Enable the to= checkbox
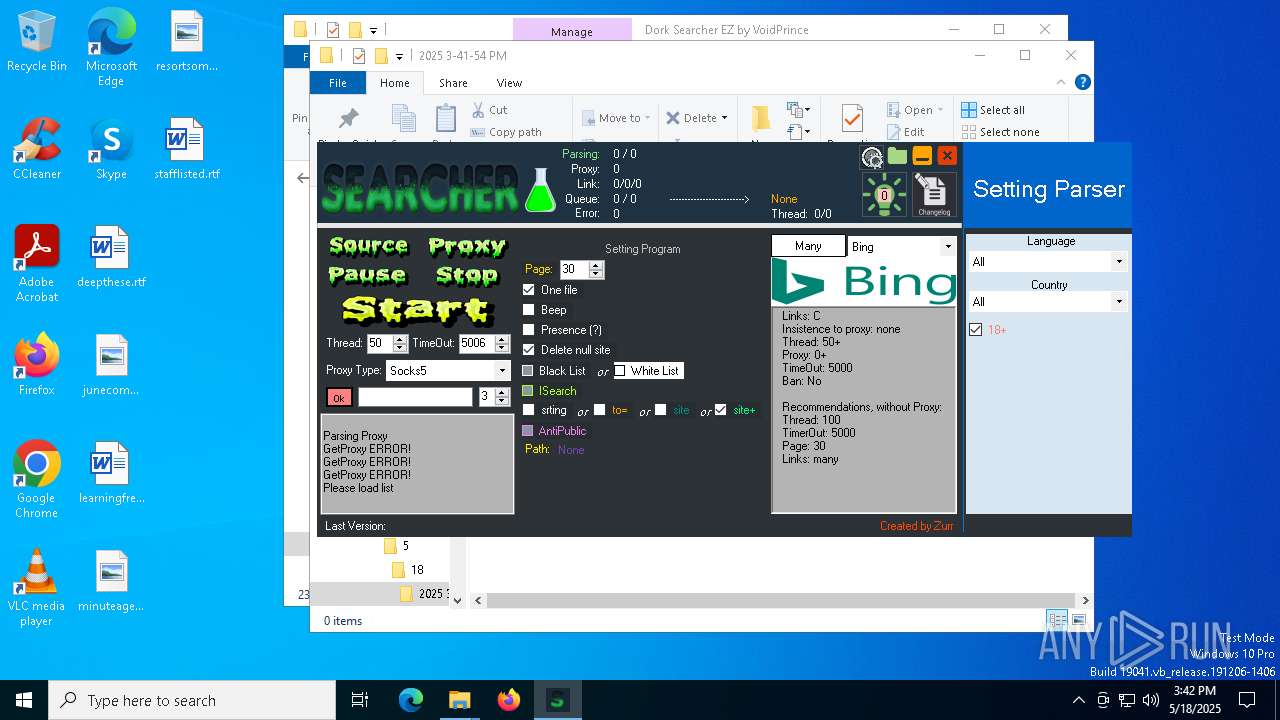Screen dimensions: 1280x720 tap(599, 410)
